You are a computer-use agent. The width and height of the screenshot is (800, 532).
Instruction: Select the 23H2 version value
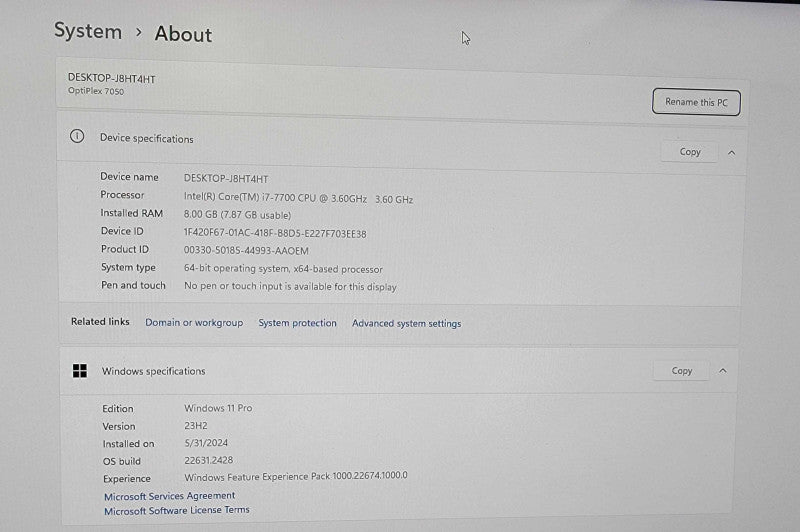click(196, 425)
